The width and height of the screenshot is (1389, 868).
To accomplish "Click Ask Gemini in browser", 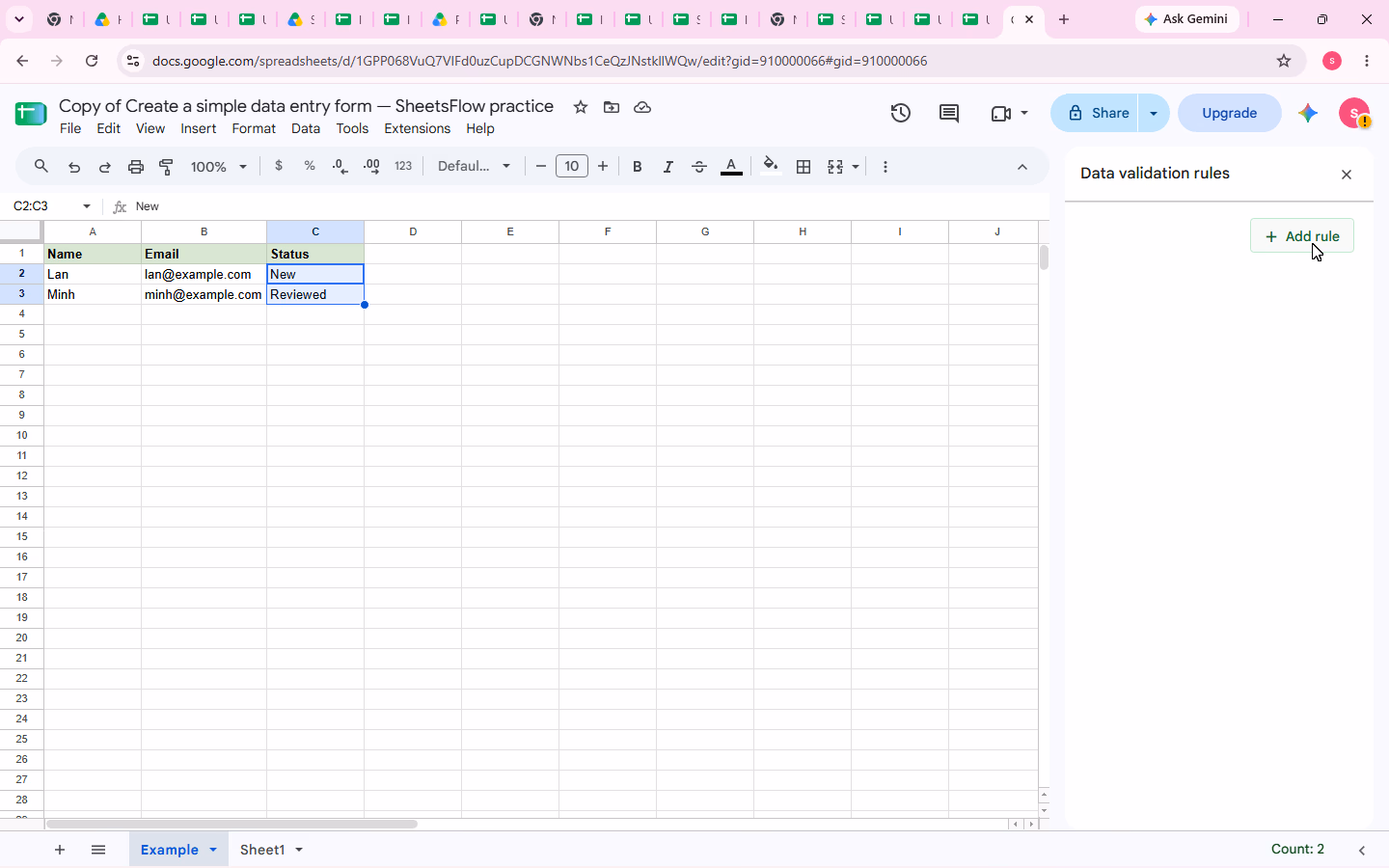I will 1187,19.
